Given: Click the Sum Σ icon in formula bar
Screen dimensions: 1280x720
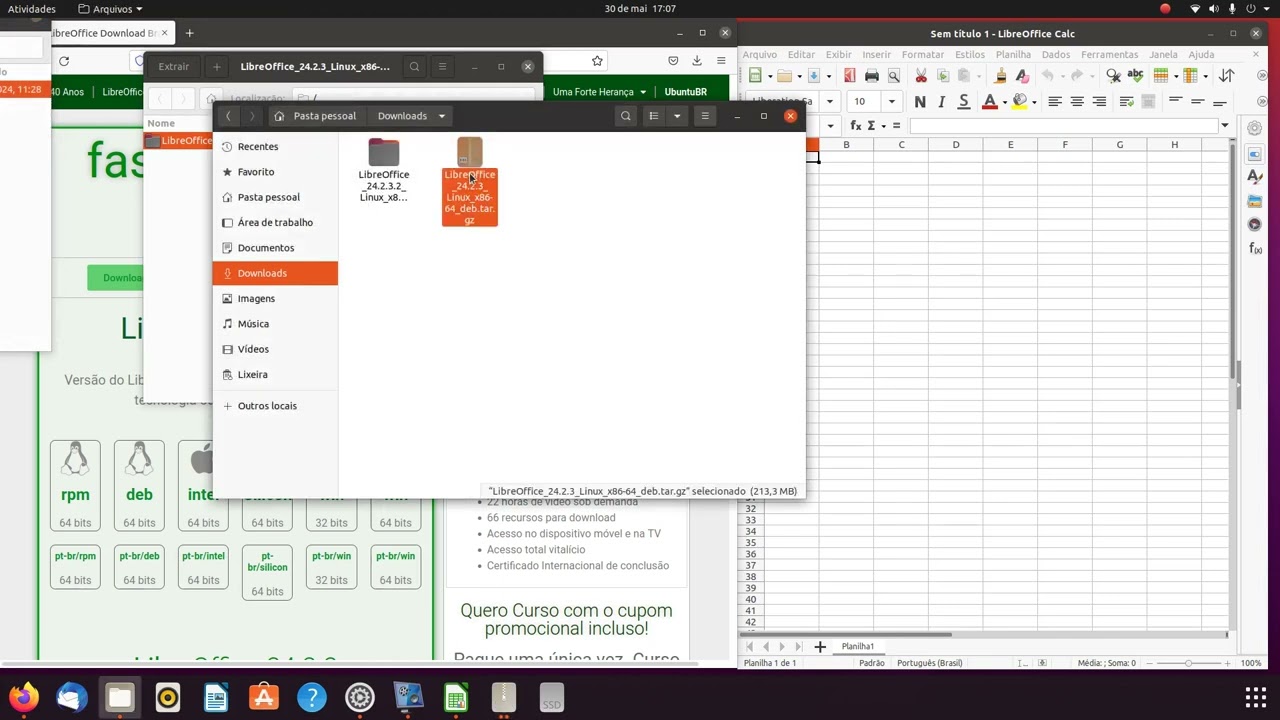Looking at the screenshot, I should coord(871,125).
